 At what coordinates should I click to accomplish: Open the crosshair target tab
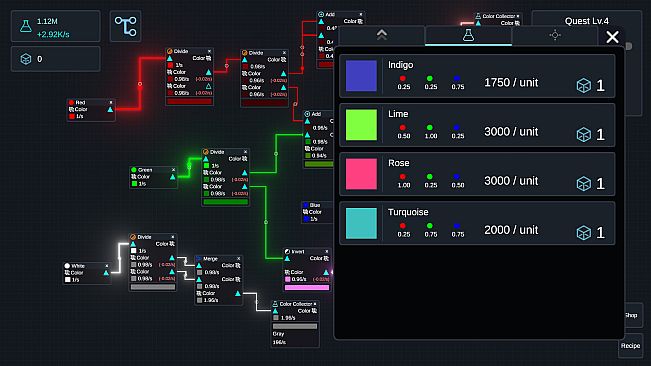click(555, 35)
